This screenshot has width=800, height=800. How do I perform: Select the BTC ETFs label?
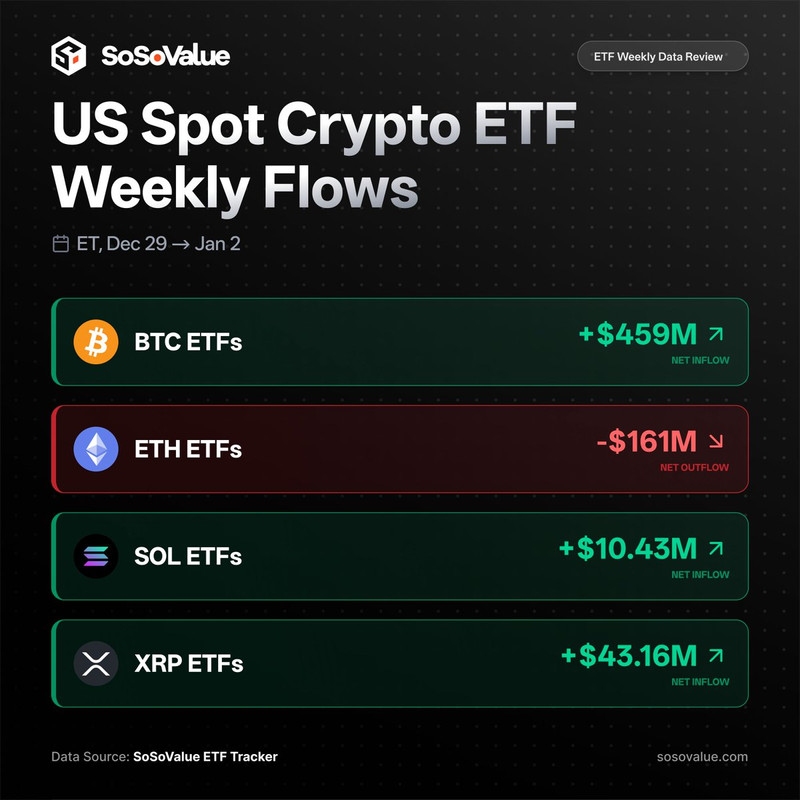pos(188,342)
